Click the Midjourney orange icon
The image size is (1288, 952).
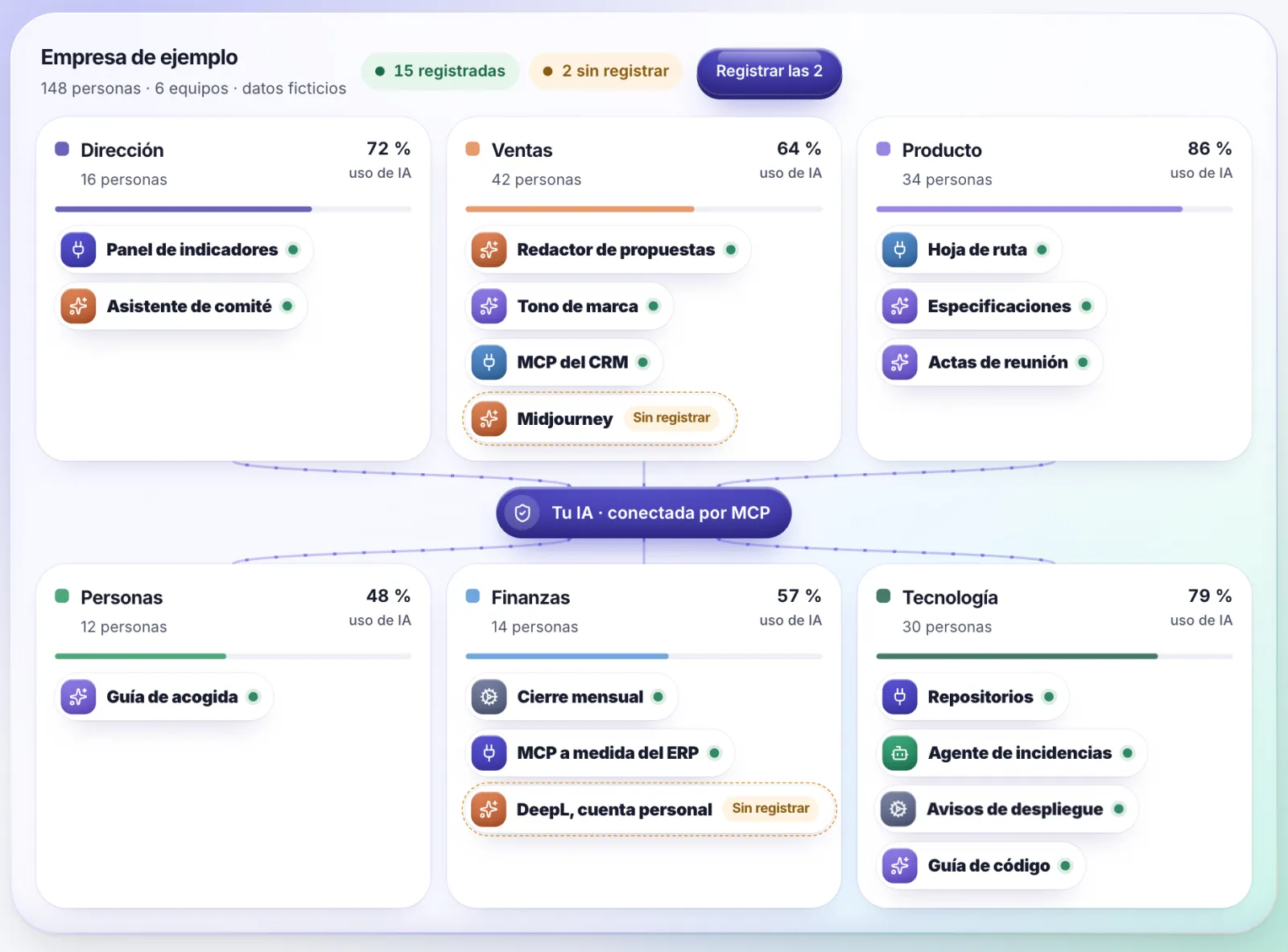pyautogui.click(x=489, y=418)
